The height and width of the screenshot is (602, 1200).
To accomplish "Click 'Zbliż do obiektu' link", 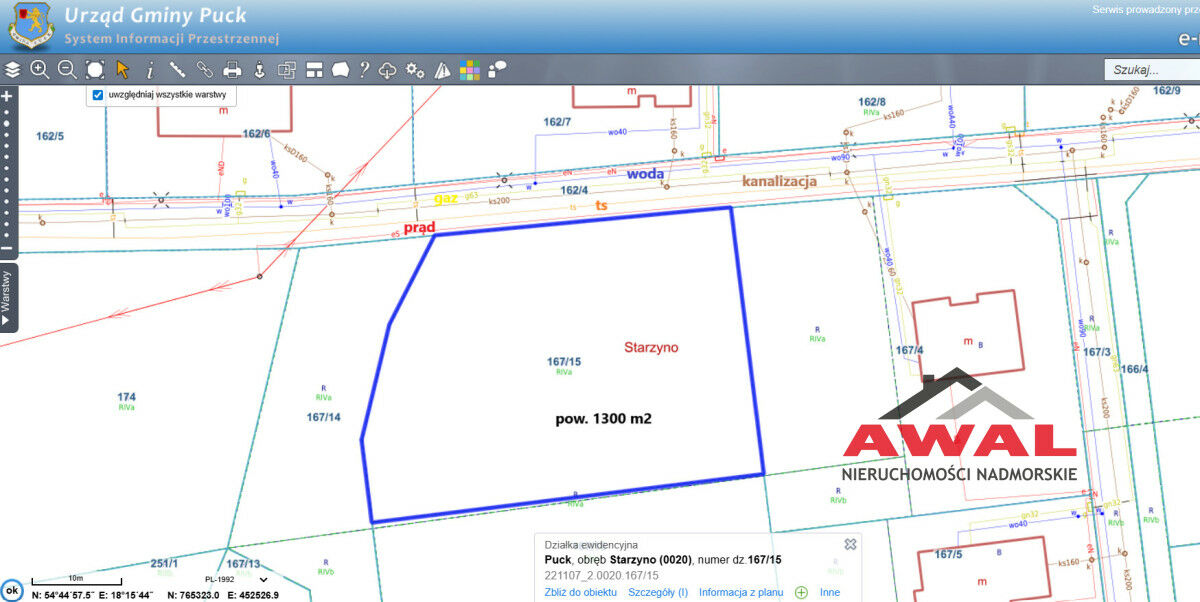I will pos(580,592).
